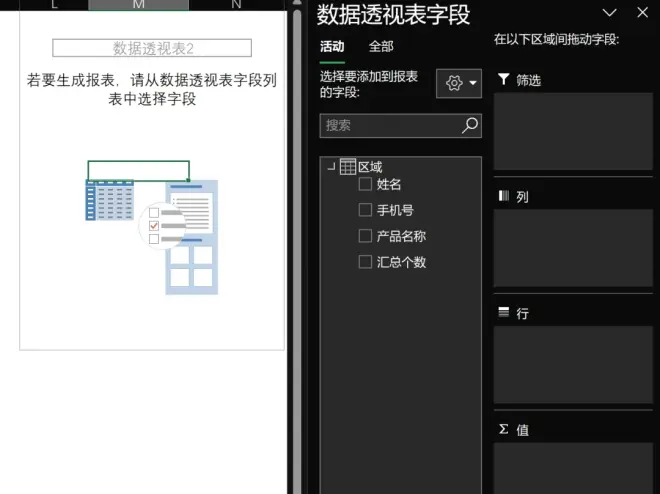This screenshot has height=494, width=660.
Task: Select column M header
Action: pos(138,5)
